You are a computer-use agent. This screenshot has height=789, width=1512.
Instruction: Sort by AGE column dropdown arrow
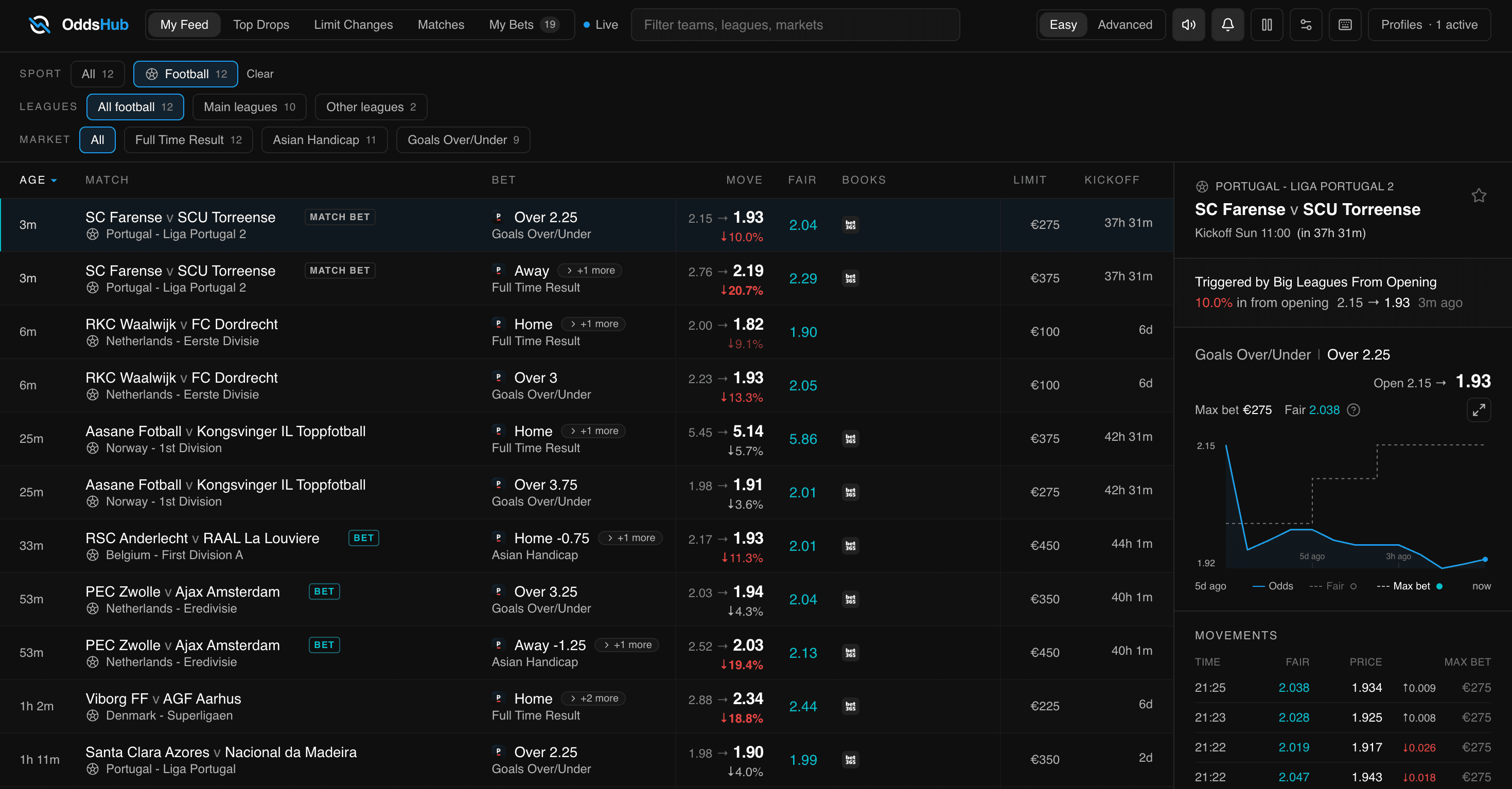(54, 181)
